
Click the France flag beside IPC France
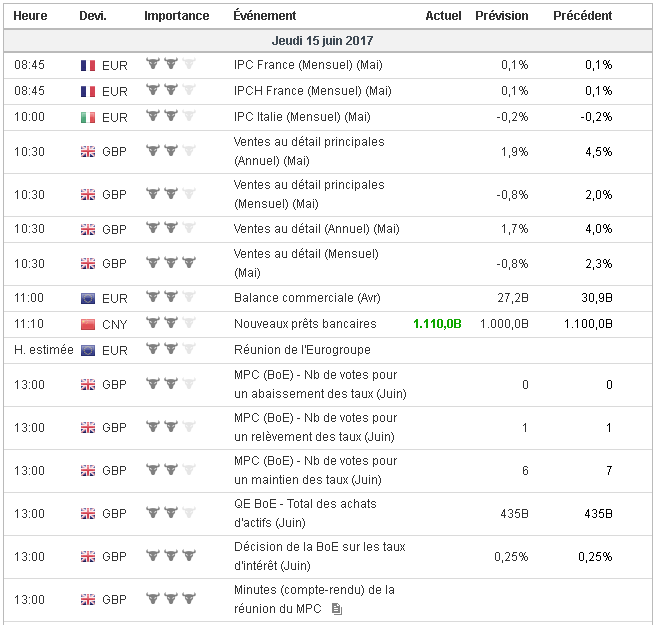tap(88, 65)
